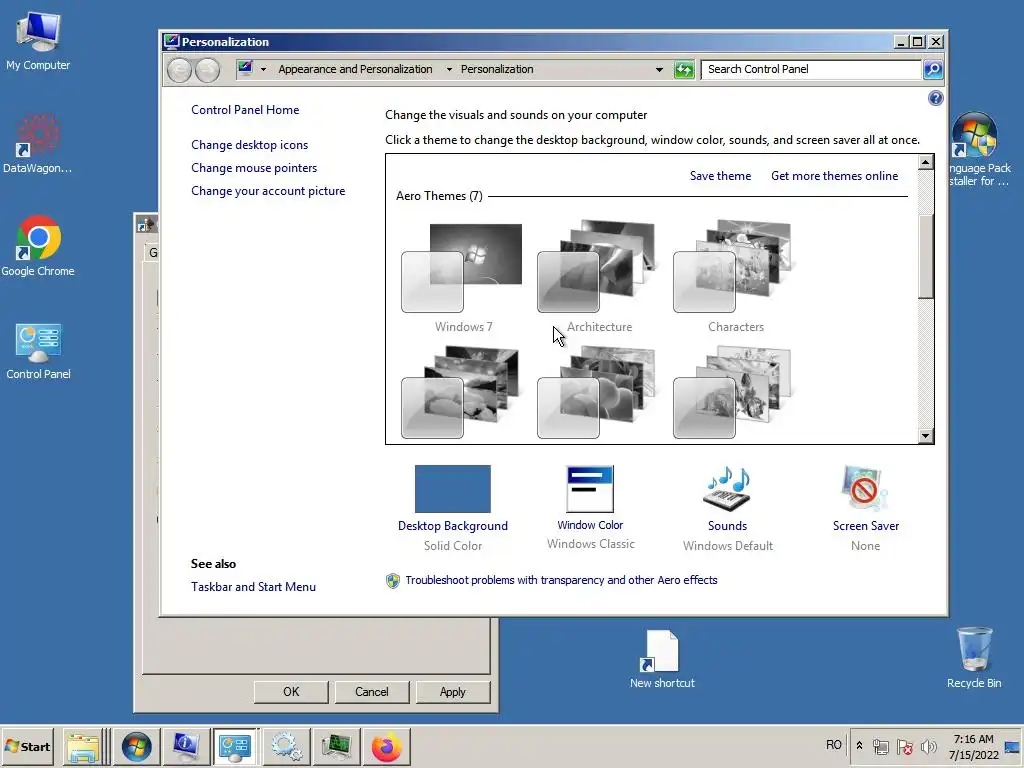Open Google Chrome desktop icon
The height and width of the screenshot is (768, 1024).
coord(38,247)
